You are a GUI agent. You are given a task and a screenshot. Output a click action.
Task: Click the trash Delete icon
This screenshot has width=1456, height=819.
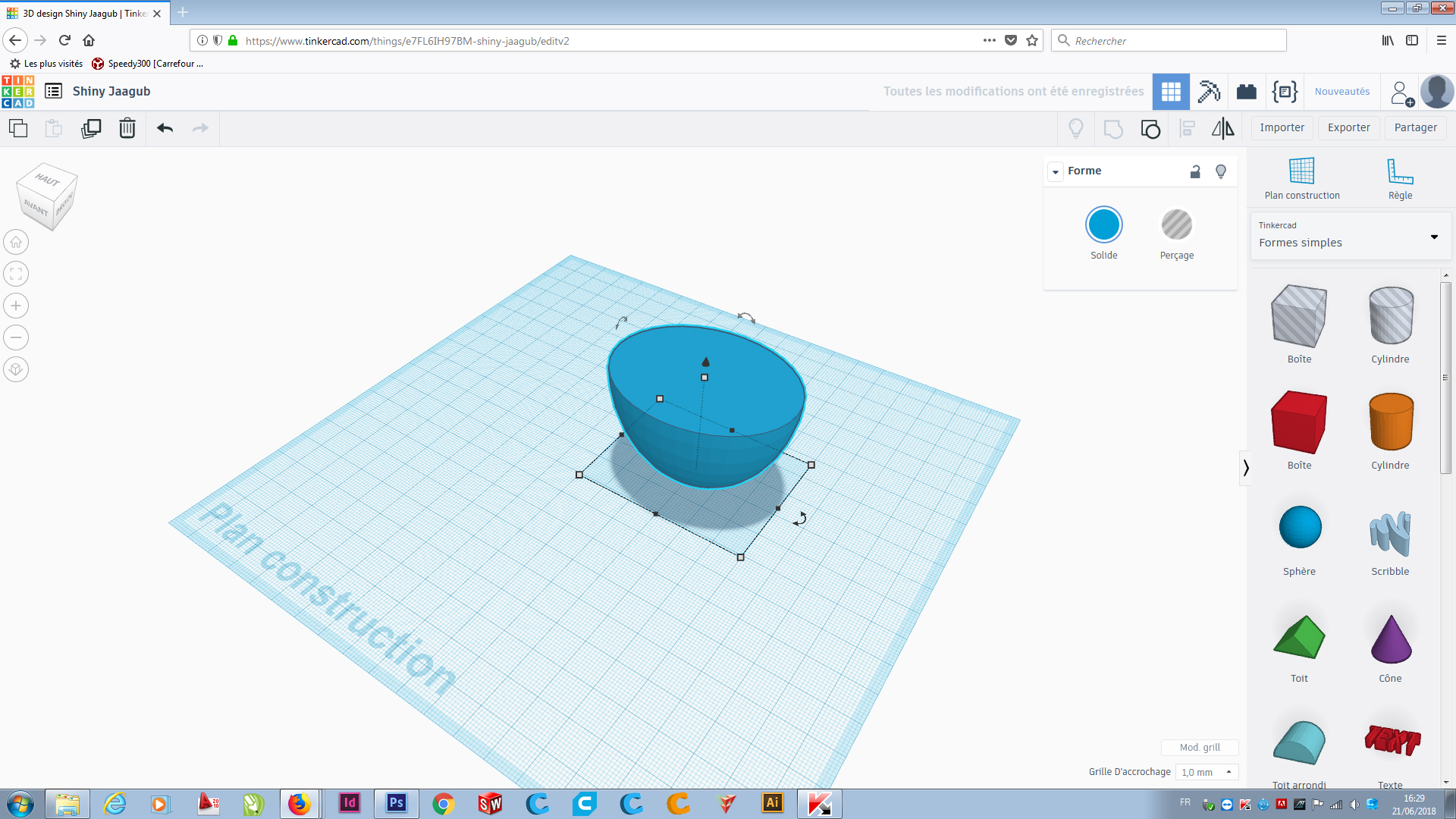click(x=127, y=128)
